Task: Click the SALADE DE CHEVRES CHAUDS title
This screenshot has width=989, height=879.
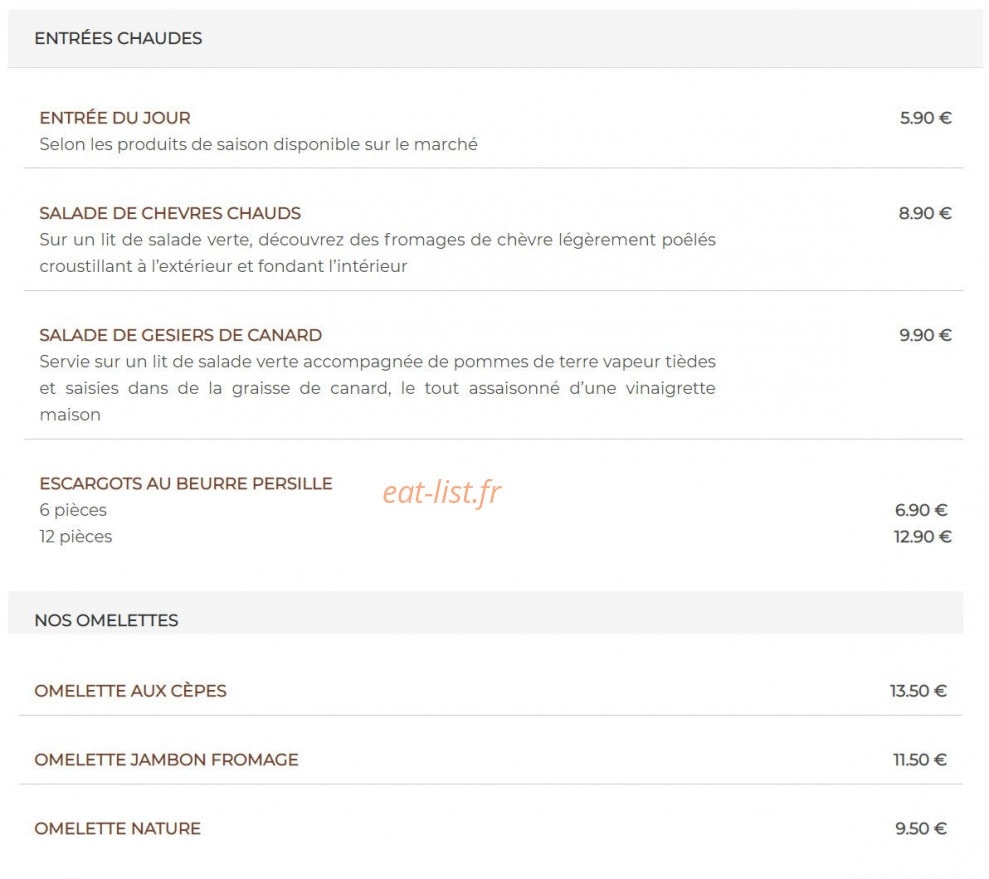Action: click(170, 213)
